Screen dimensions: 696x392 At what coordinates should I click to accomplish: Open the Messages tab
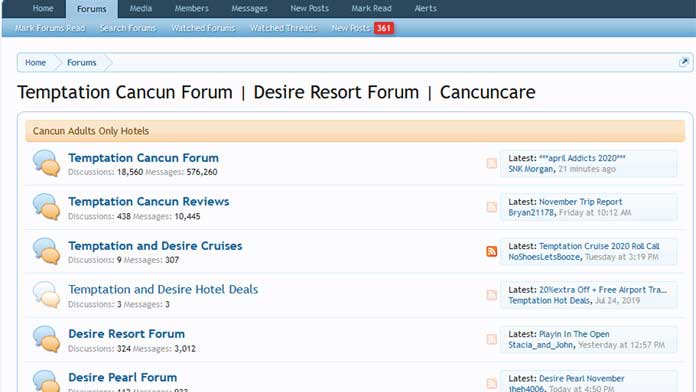tap(249, 8)
